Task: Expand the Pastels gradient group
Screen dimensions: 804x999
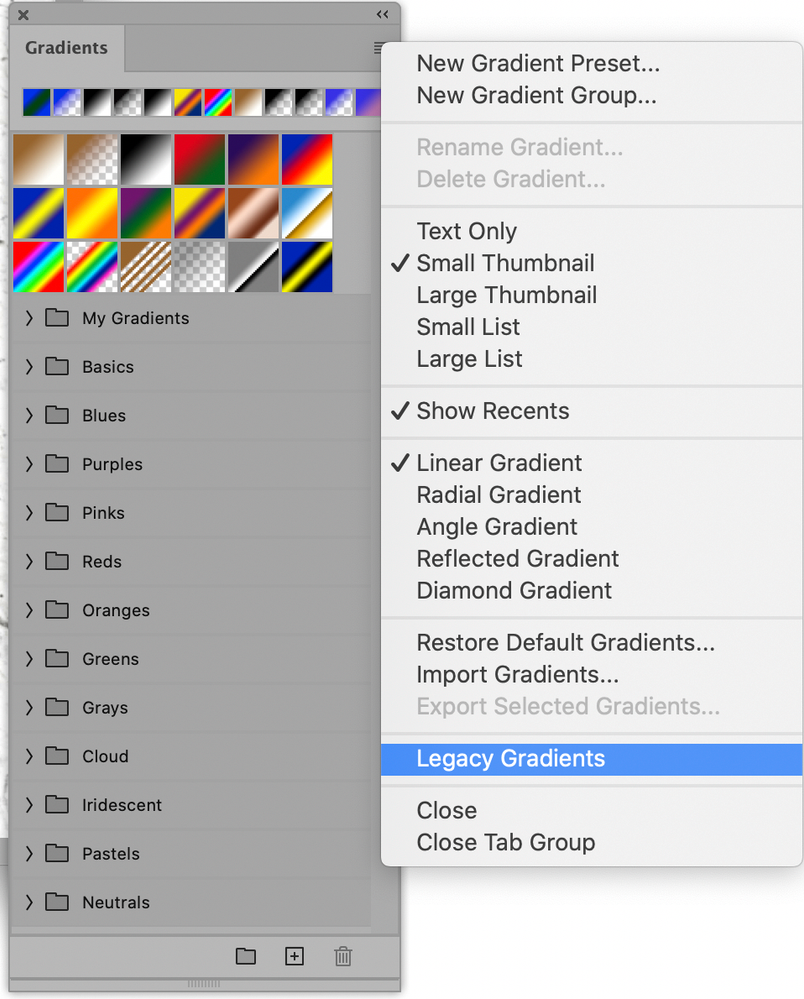Action: pos(28,853)
